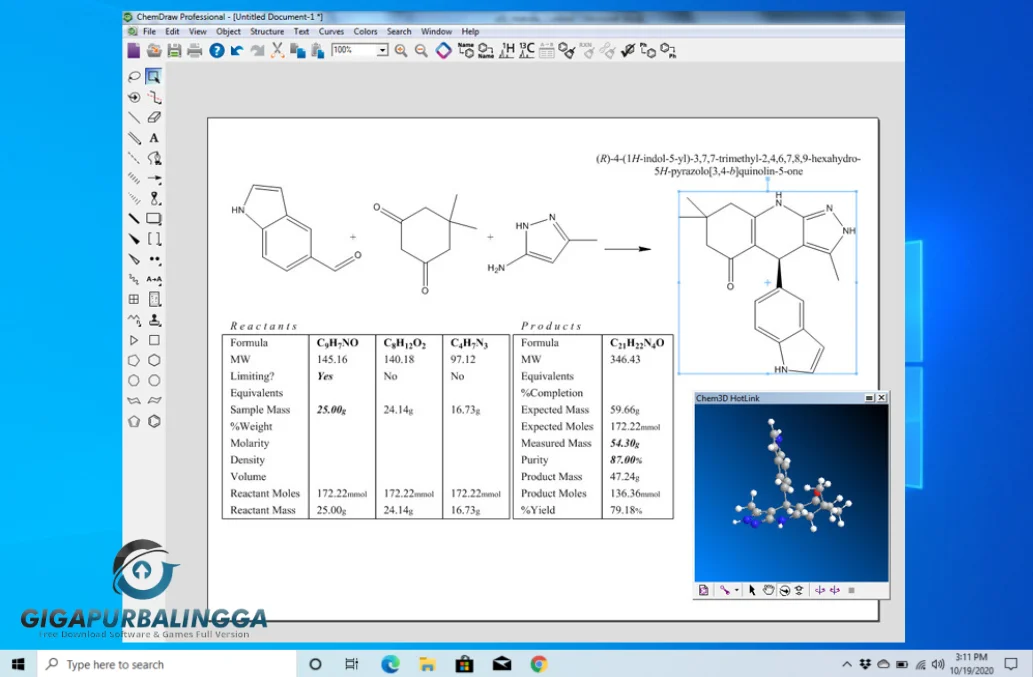
Task: Paste clipboard contents from toolbar
Action: (318, 50)
